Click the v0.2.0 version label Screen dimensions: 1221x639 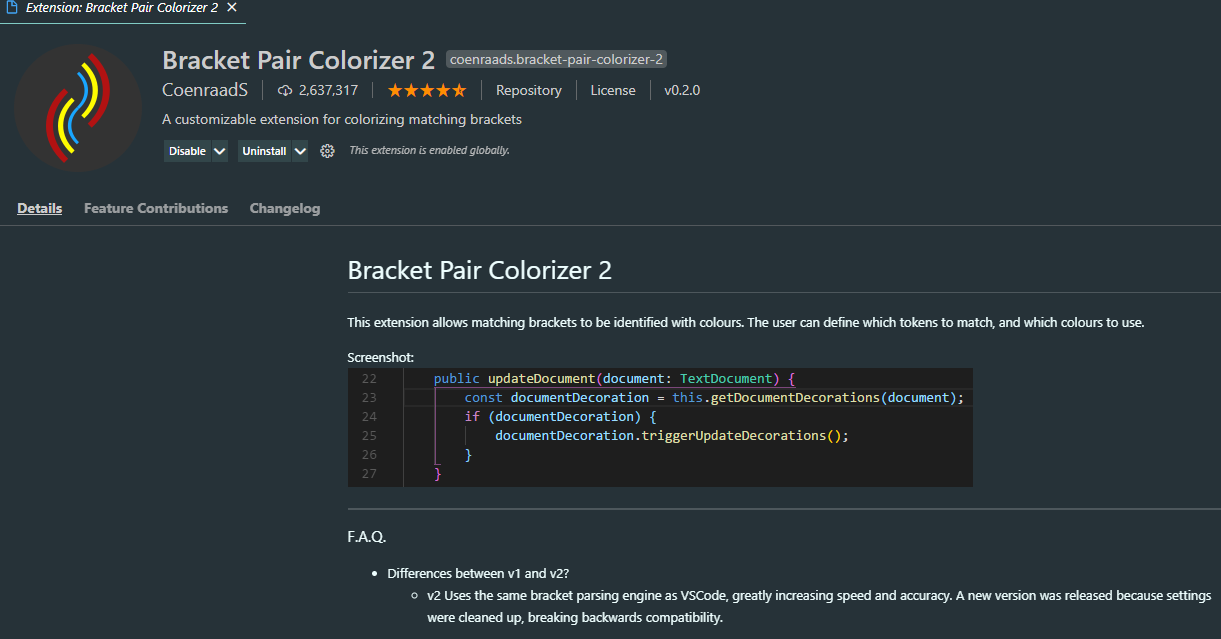(682, 90)
